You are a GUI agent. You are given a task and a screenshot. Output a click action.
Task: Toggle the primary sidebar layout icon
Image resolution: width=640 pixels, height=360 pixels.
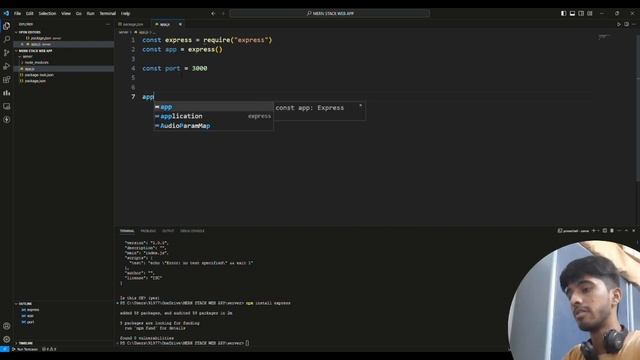[563, 13]
